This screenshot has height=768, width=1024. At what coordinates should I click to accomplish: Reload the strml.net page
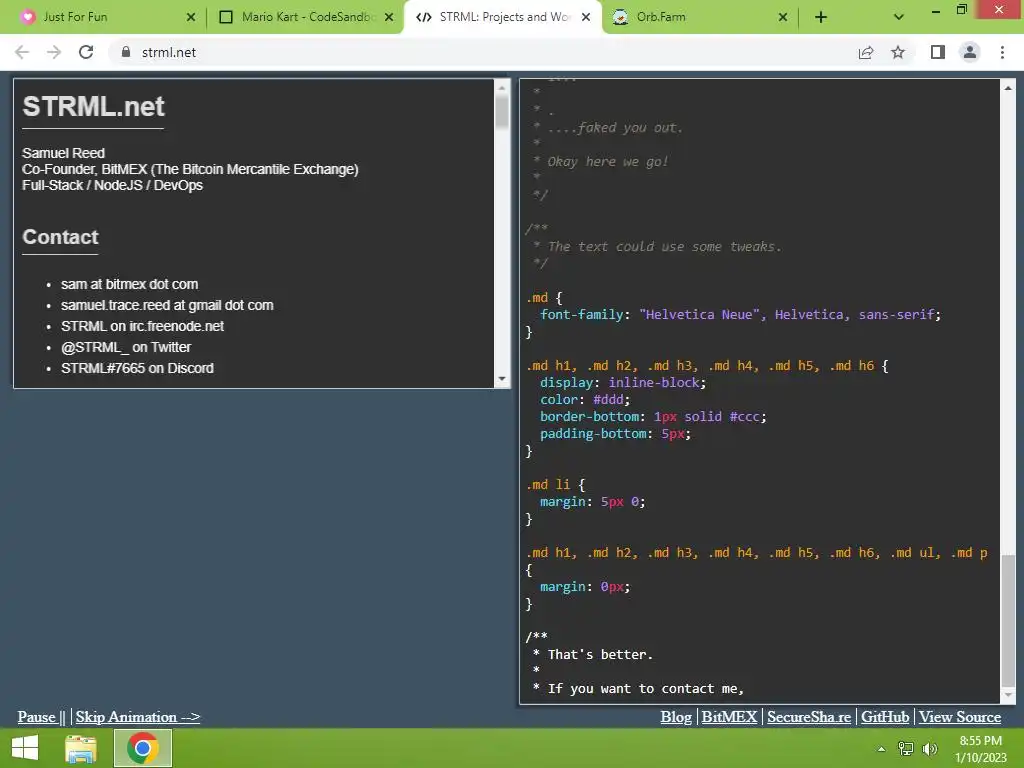tap(86, 52)
